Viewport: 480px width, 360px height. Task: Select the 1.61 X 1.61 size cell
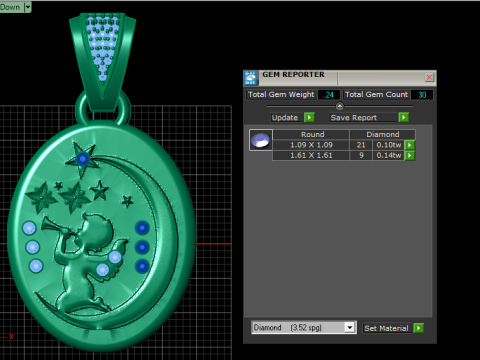pos(311,155)
